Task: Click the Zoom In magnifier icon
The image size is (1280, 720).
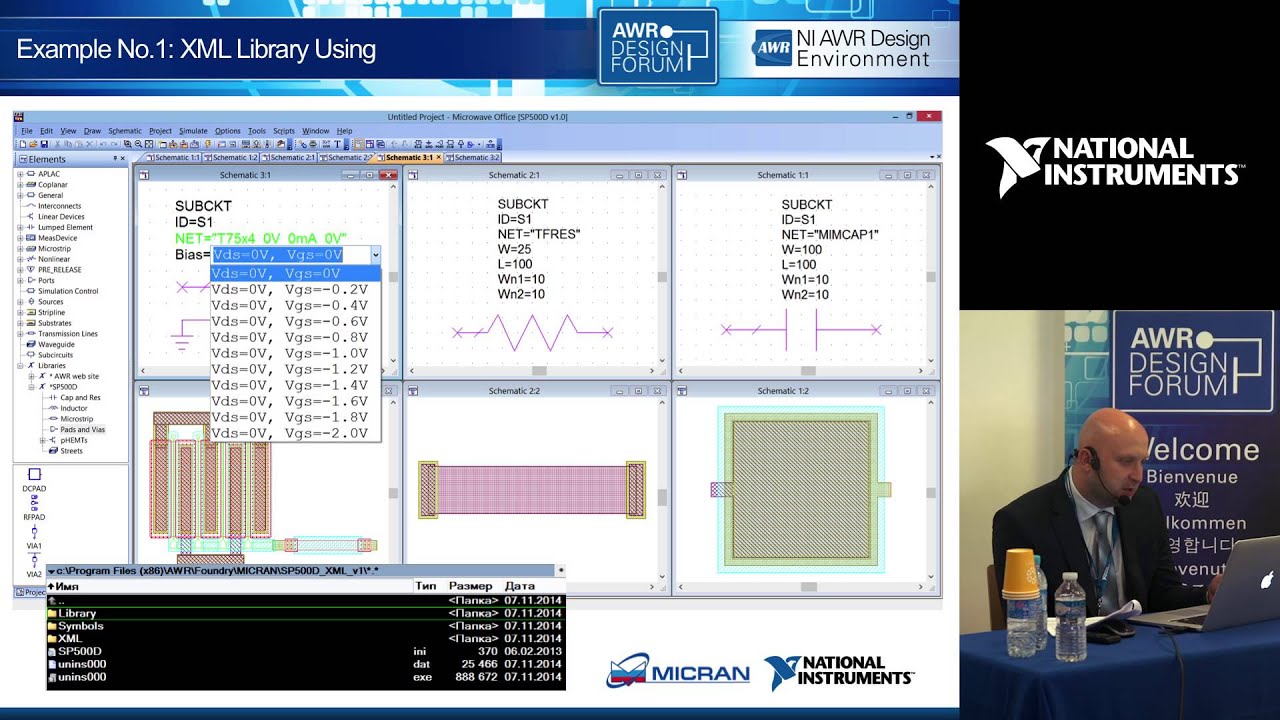Action: 128,144
